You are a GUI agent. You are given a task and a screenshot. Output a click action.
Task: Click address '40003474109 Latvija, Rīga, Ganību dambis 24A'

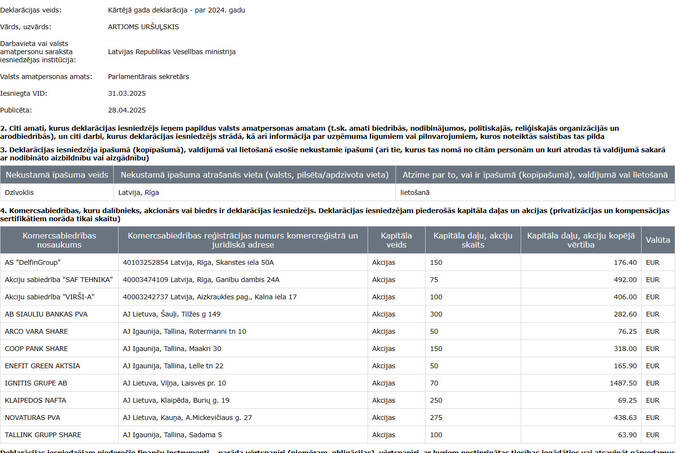tap(201, 280)
